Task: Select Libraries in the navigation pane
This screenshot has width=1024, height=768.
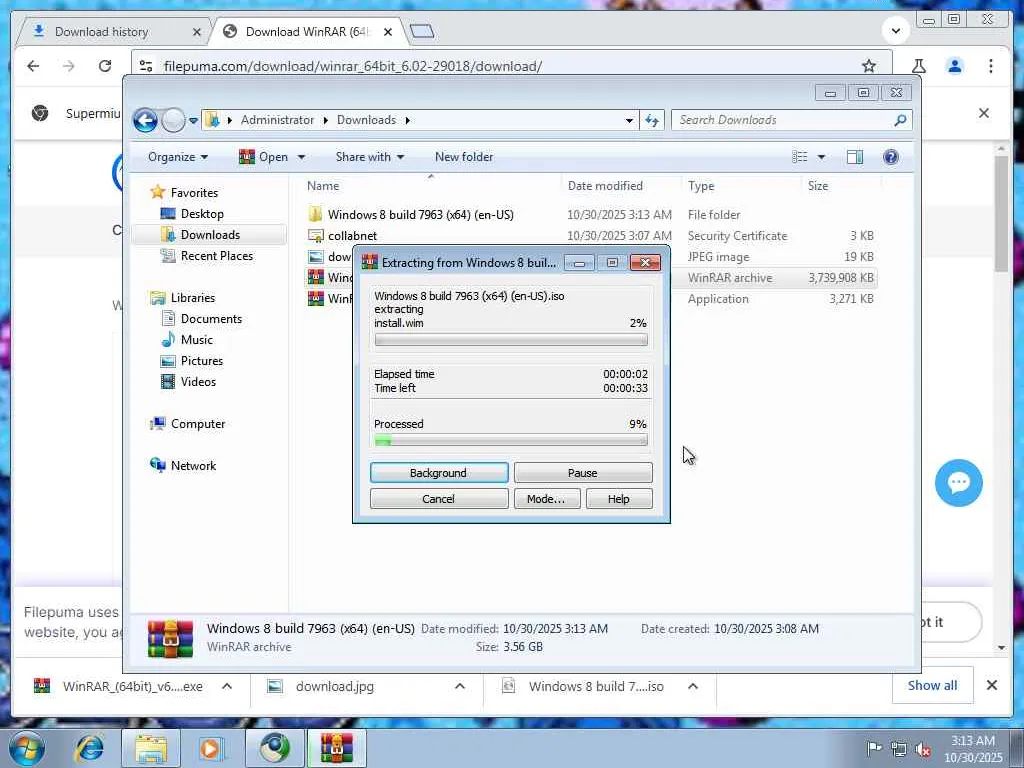Action: (193, 298)
